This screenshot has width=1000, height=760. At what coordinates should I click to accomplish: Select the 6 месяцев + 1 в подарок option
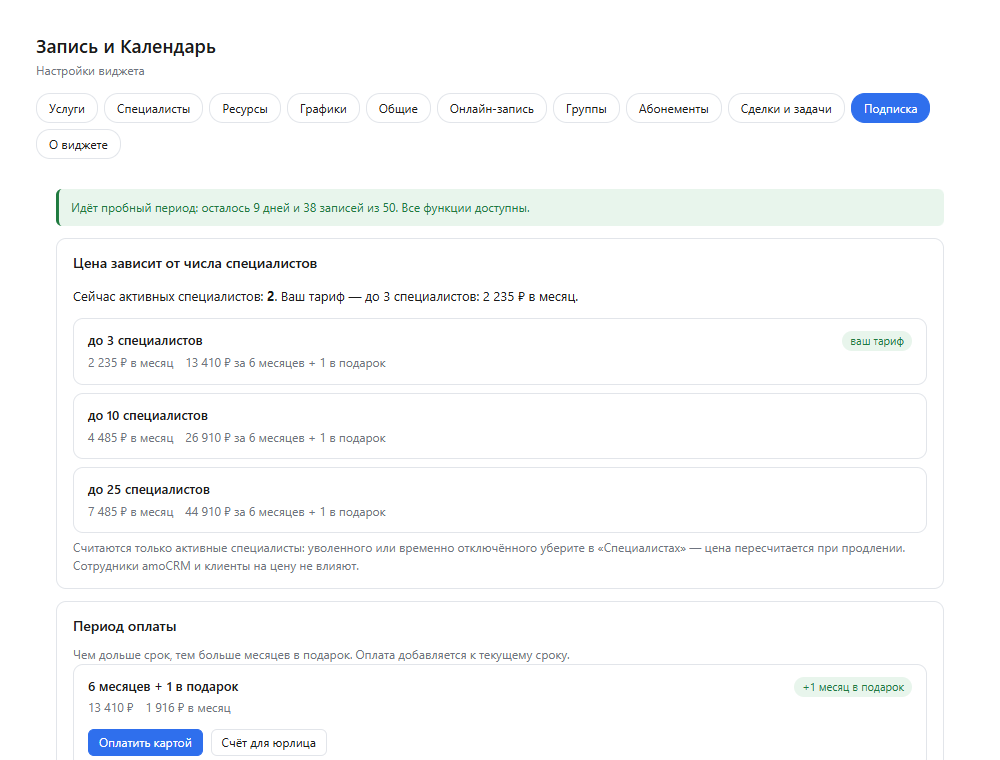163,687
